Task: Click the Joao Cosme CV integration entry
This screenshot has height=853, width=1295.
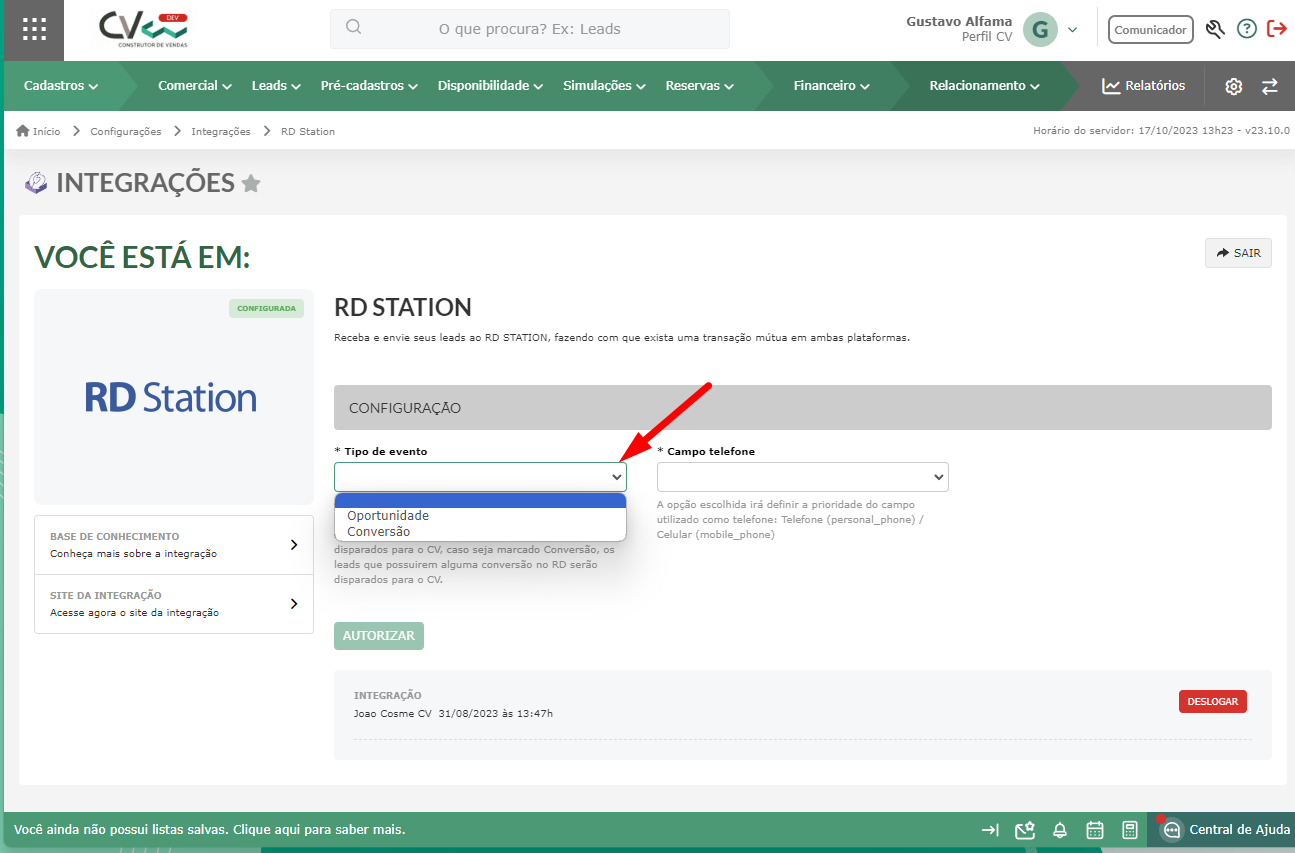Action: 453,713
